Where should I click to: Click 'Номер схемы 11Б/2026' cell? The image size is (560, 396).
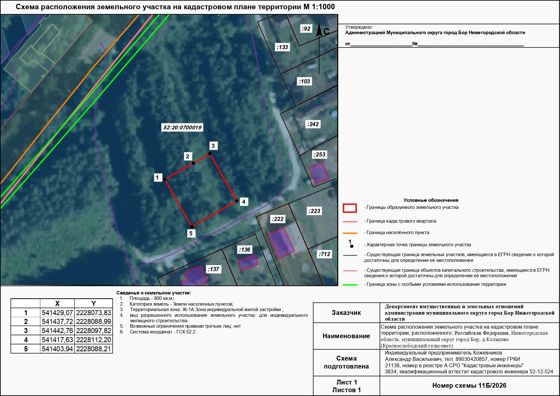click(469, 386)
